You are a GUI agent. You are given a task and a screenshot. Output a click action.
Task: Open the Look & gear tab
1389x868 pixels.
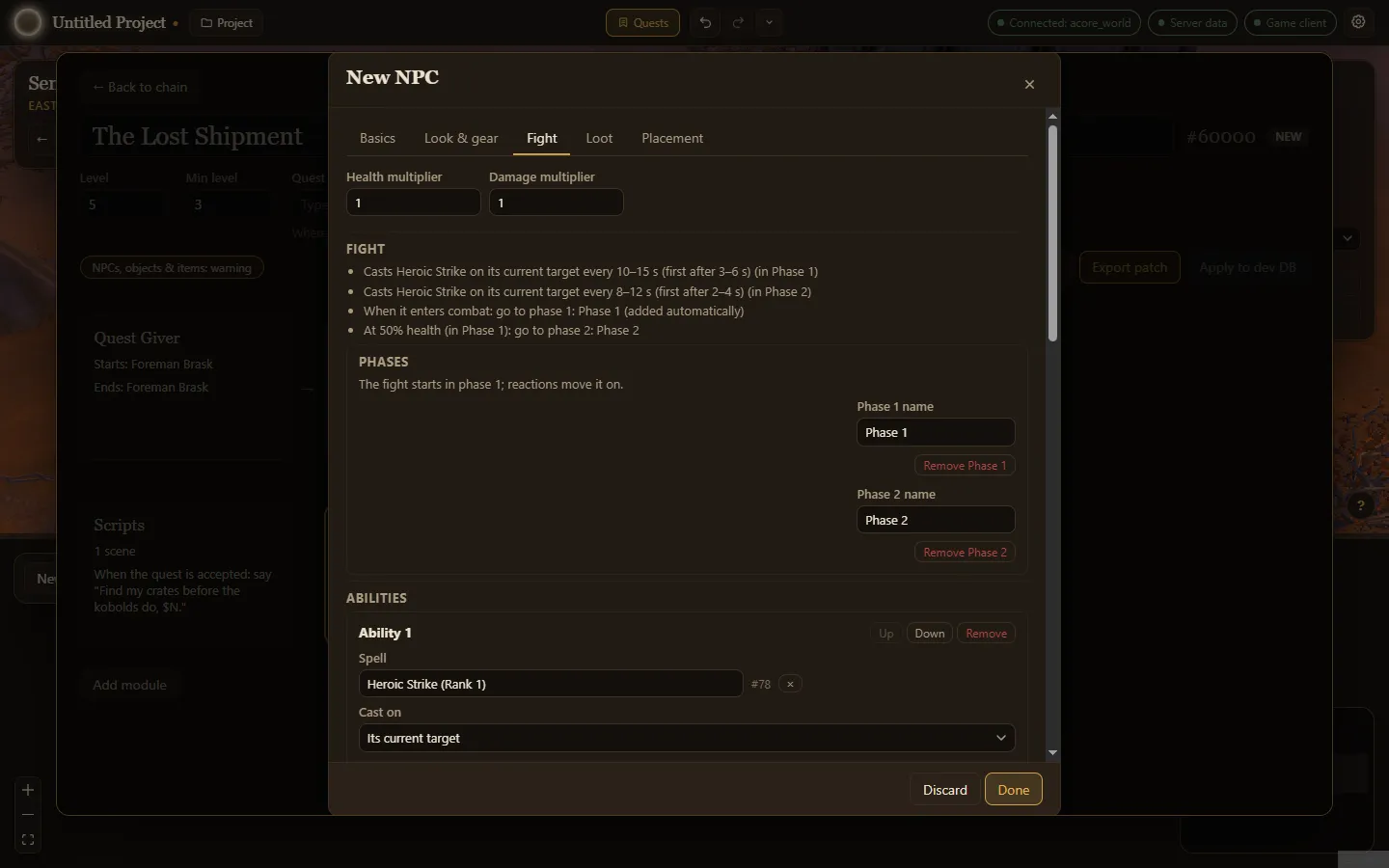tap(461, 138)
